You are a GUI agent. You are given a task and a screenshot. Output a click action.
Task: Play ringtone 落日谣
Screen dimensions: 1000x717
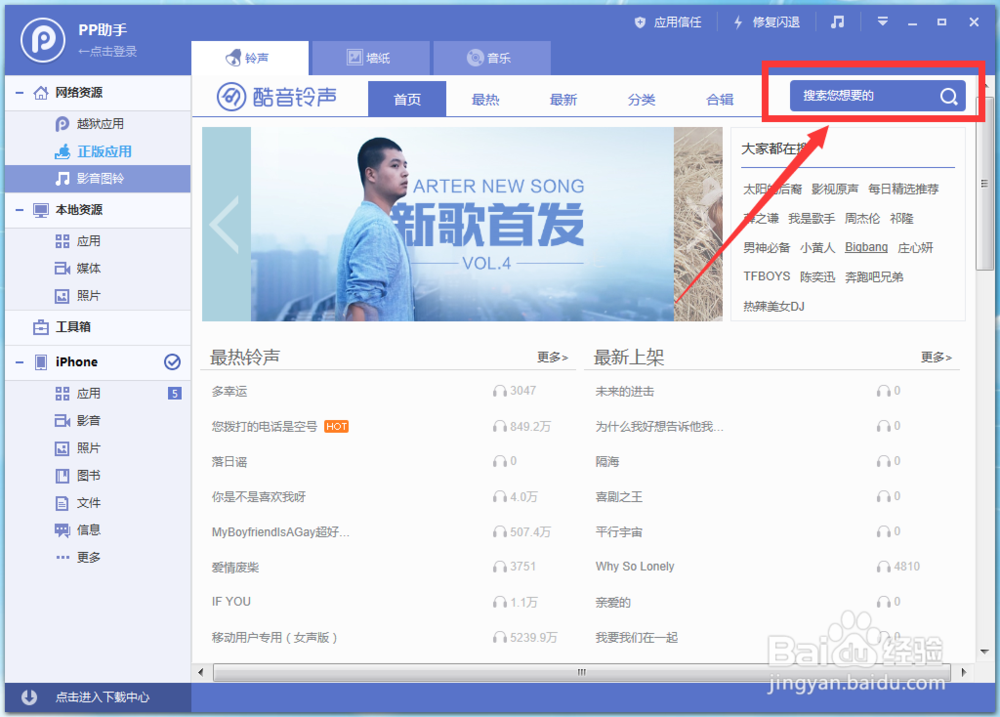click(230, 462)
